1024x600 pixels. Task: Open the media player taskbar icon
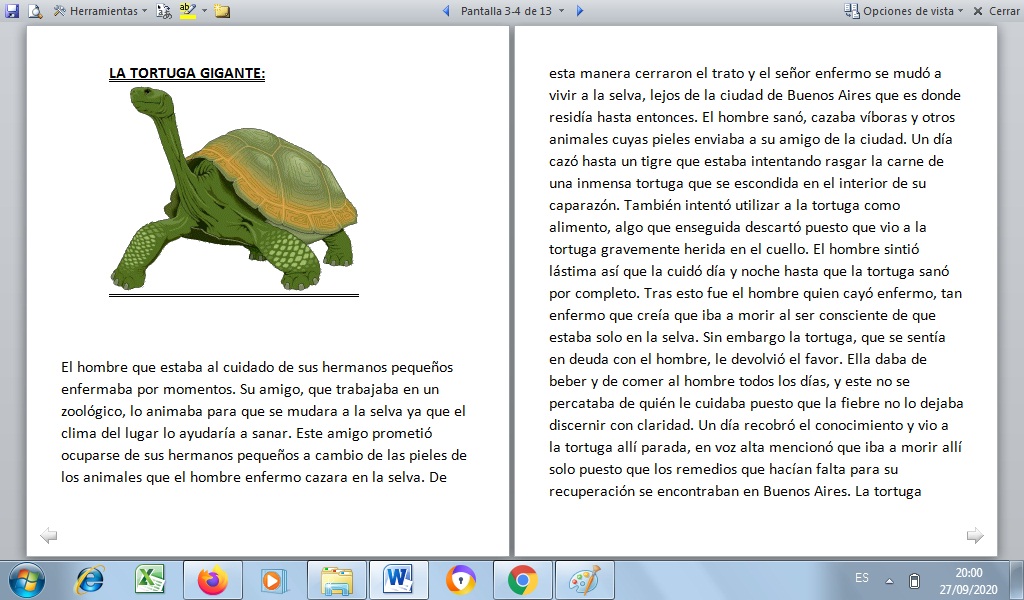tap(274, 580)
